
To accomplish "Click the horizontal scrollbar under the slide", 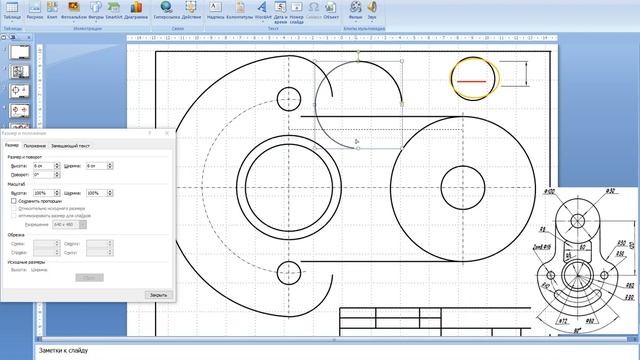I will [x=337, y=339].
